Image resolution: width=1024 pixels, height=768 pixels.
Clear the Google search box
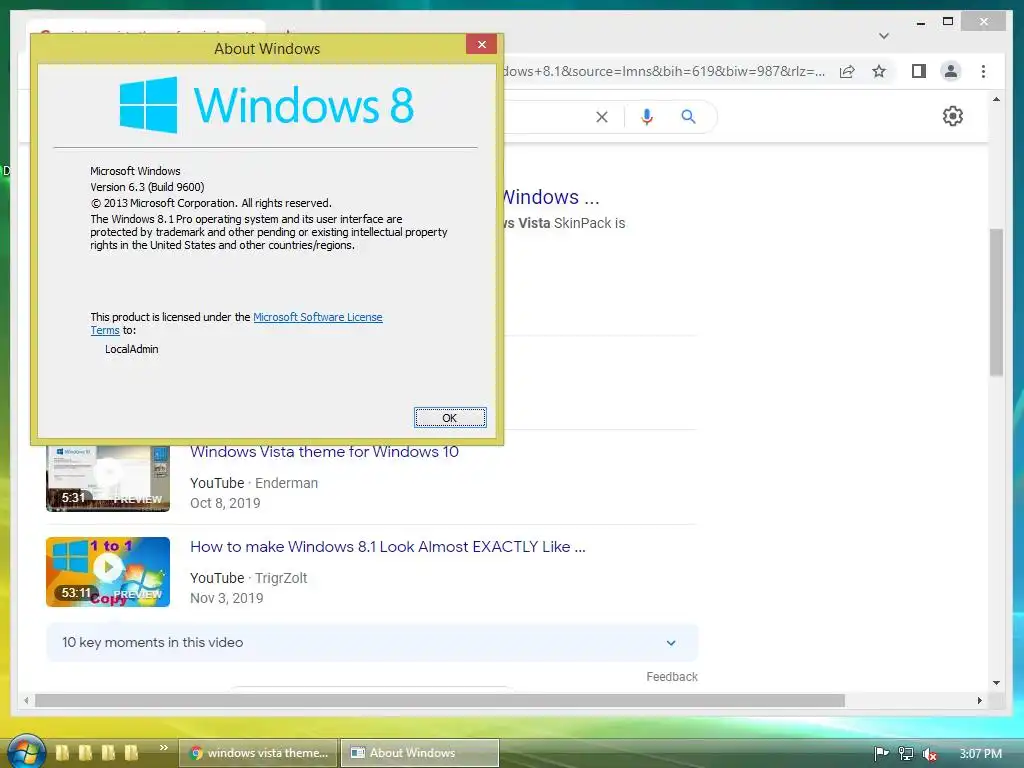click(601, 117)
